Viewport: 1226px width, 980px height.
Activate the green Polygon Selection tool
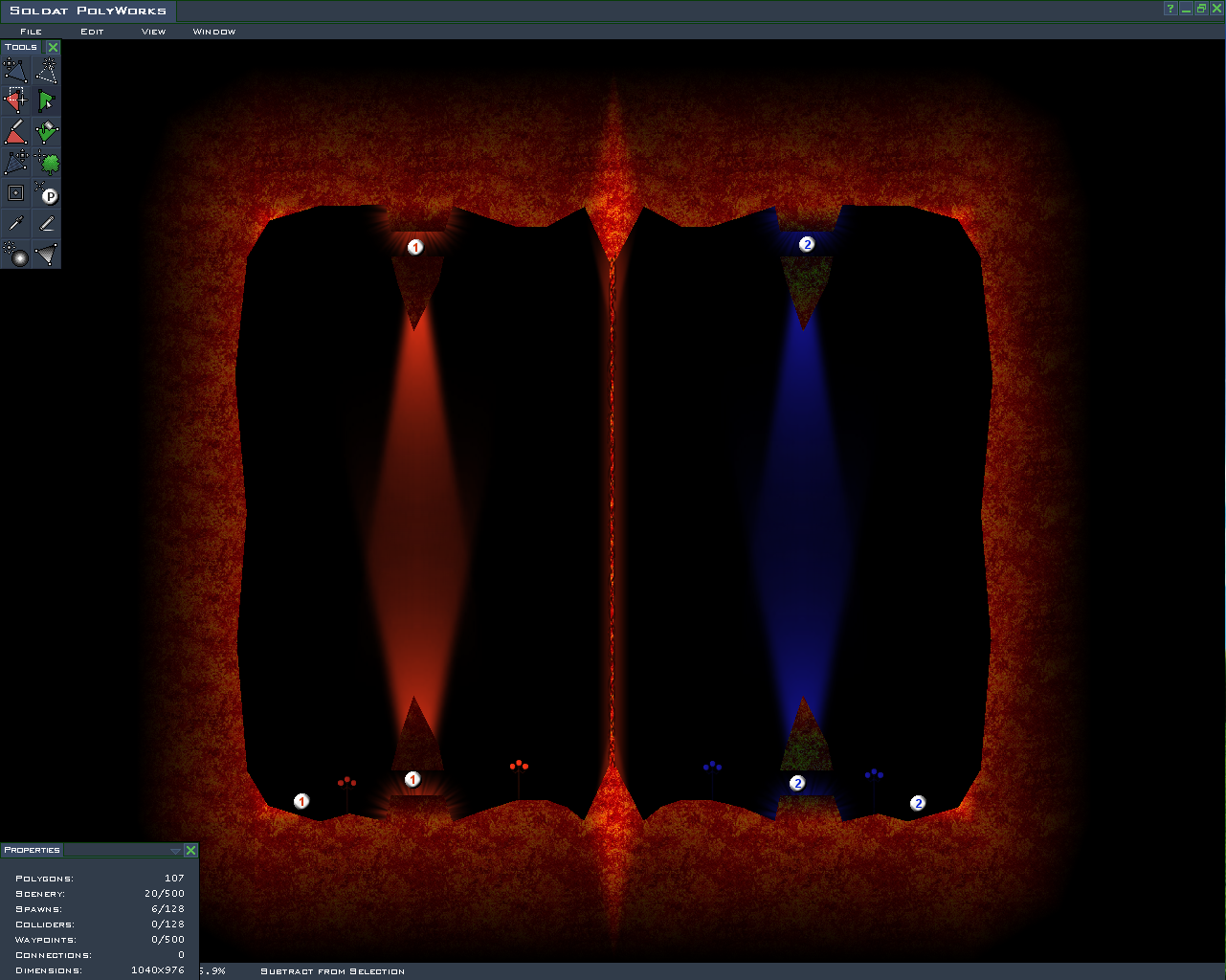tap(46, 100)
